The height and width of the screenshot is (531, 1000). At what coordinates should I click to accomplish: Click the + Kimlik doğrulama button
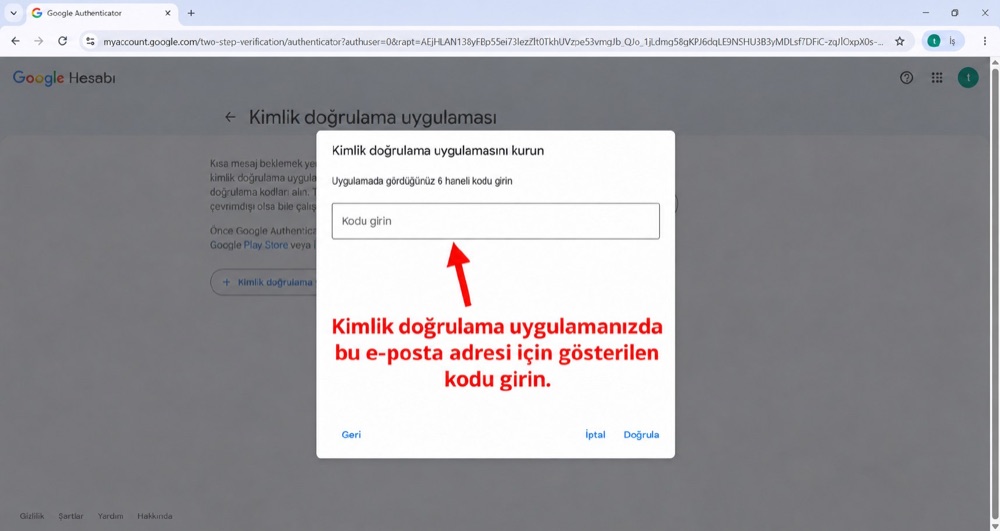[x=263, y=282]
